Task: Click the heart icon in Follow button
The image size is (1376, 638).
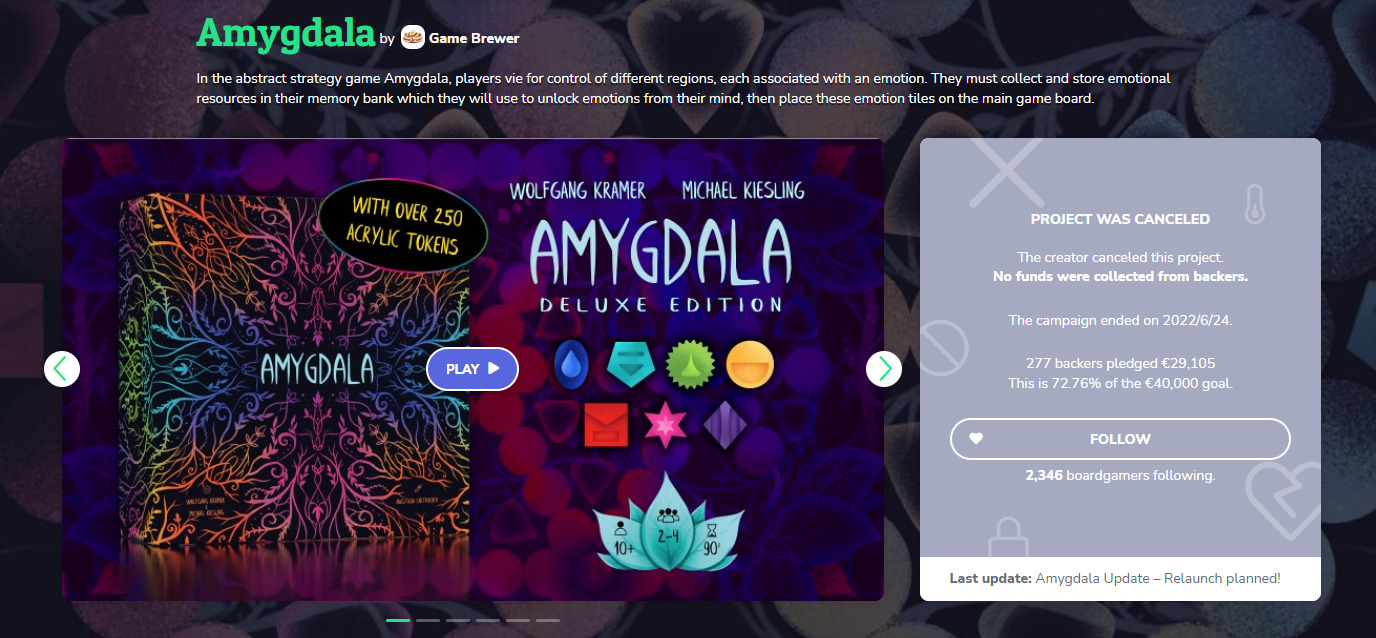Action: pyautogui.click(x=977, y=439)
